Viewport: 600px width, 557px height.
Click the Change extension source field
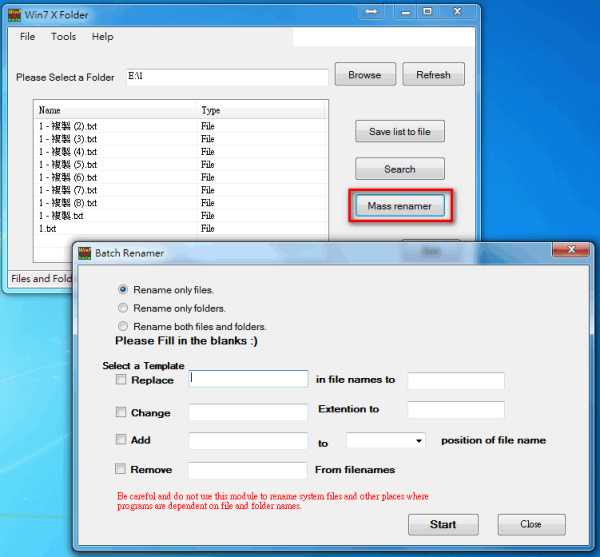(x=248, y=412)
